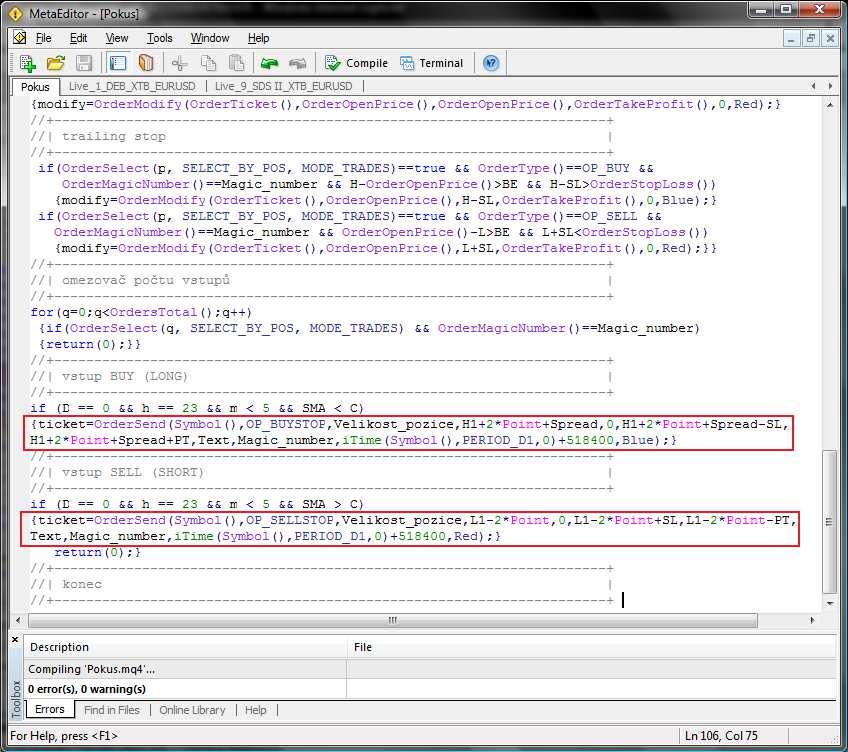The width and height of the screenshot is (848, 752).
Task: Open the Find in Files tab
Action: (x=112, y=710)
